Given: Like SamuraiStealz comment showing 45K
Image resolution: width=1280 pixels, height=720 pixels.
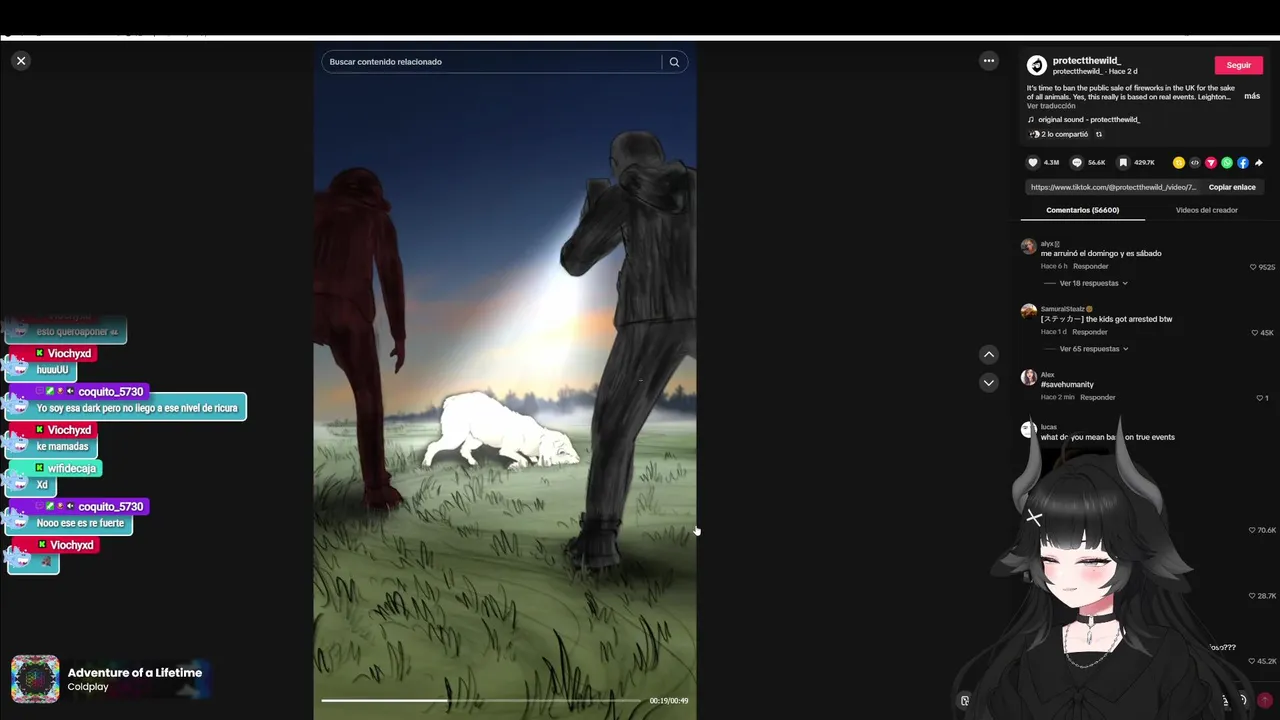Looking at the screenshot, I should 1255,333.
